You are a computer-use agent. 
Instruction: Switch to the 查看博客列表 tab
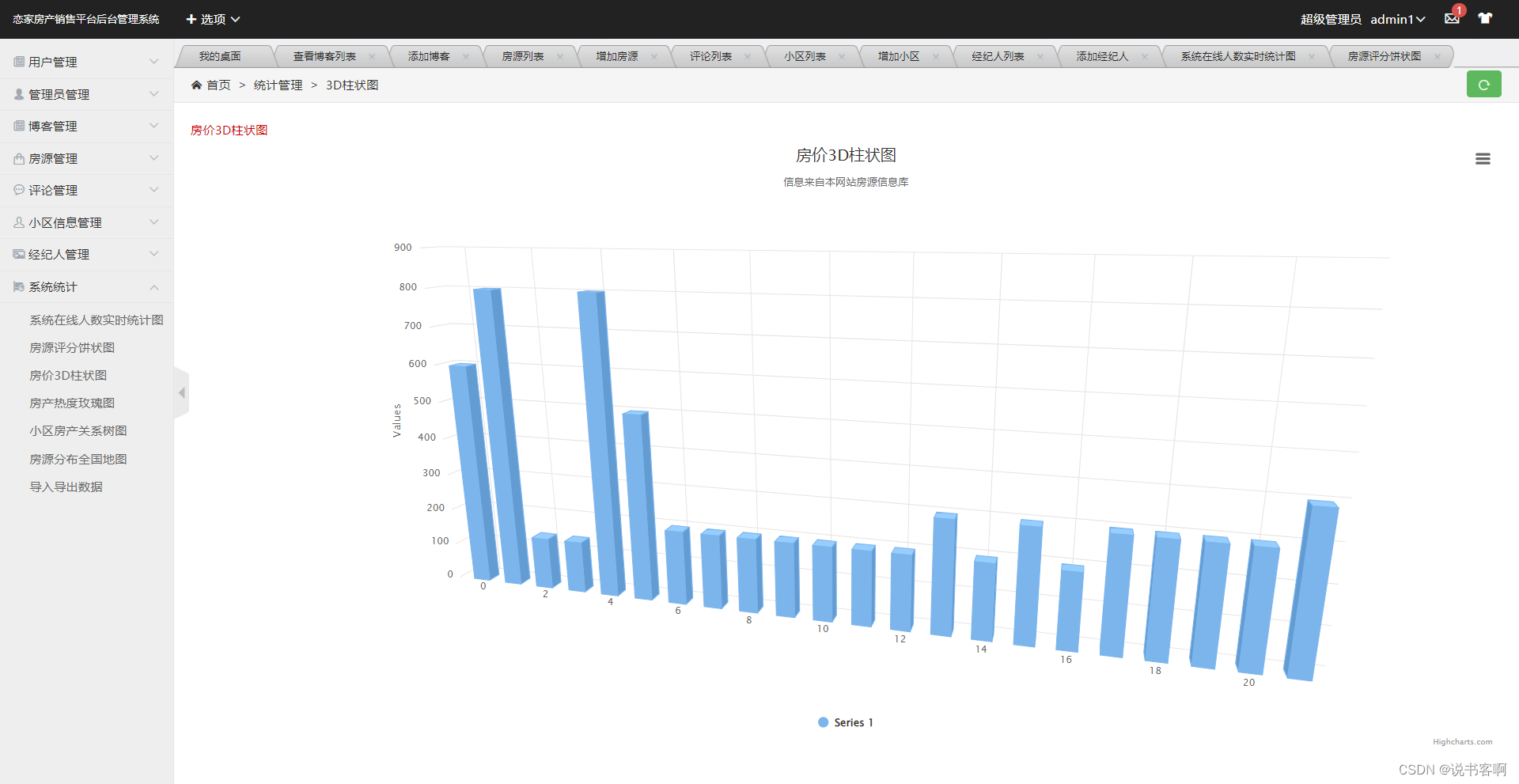[x=324, y=56]
